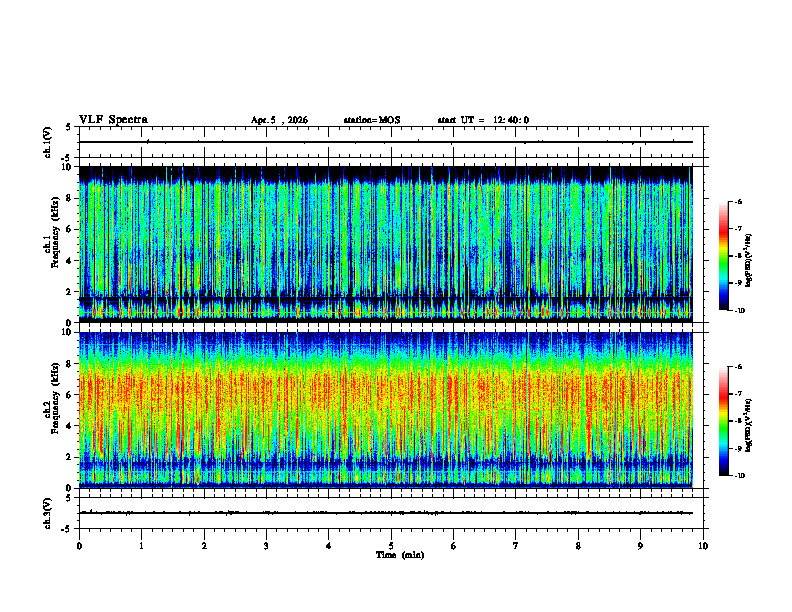Click the Apr. 5, 2026 date label
This screenshot has width=792, height=612.
(279, 120)
